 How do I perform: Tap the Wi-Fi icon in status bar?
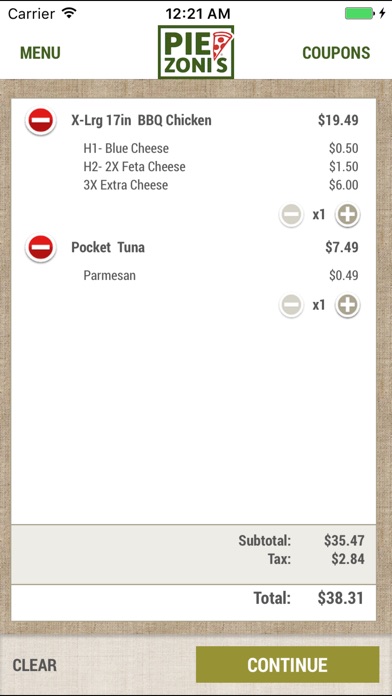pyautogui.click(x=69, y=13)
